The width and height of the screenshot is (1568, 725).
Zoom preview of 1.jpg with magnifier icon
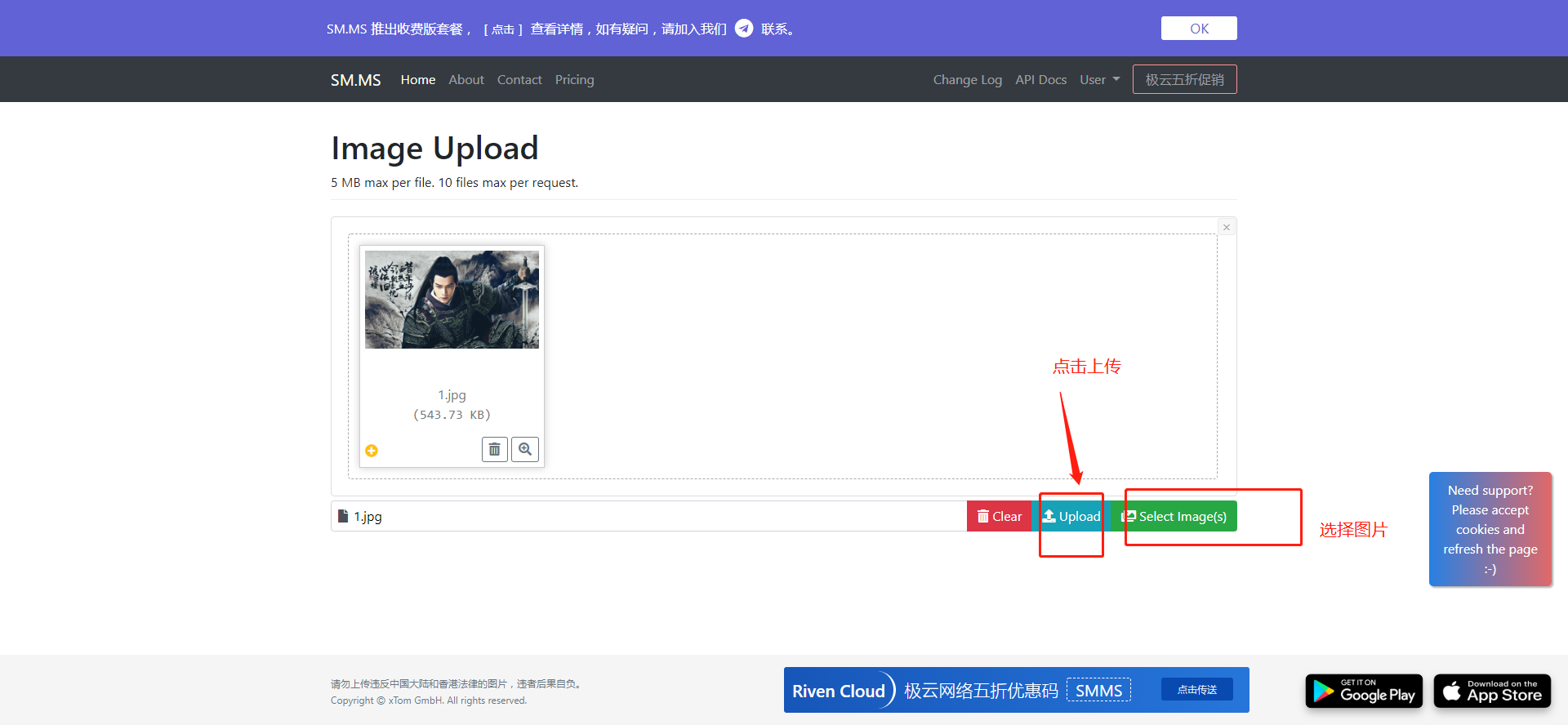coord(525,450)
